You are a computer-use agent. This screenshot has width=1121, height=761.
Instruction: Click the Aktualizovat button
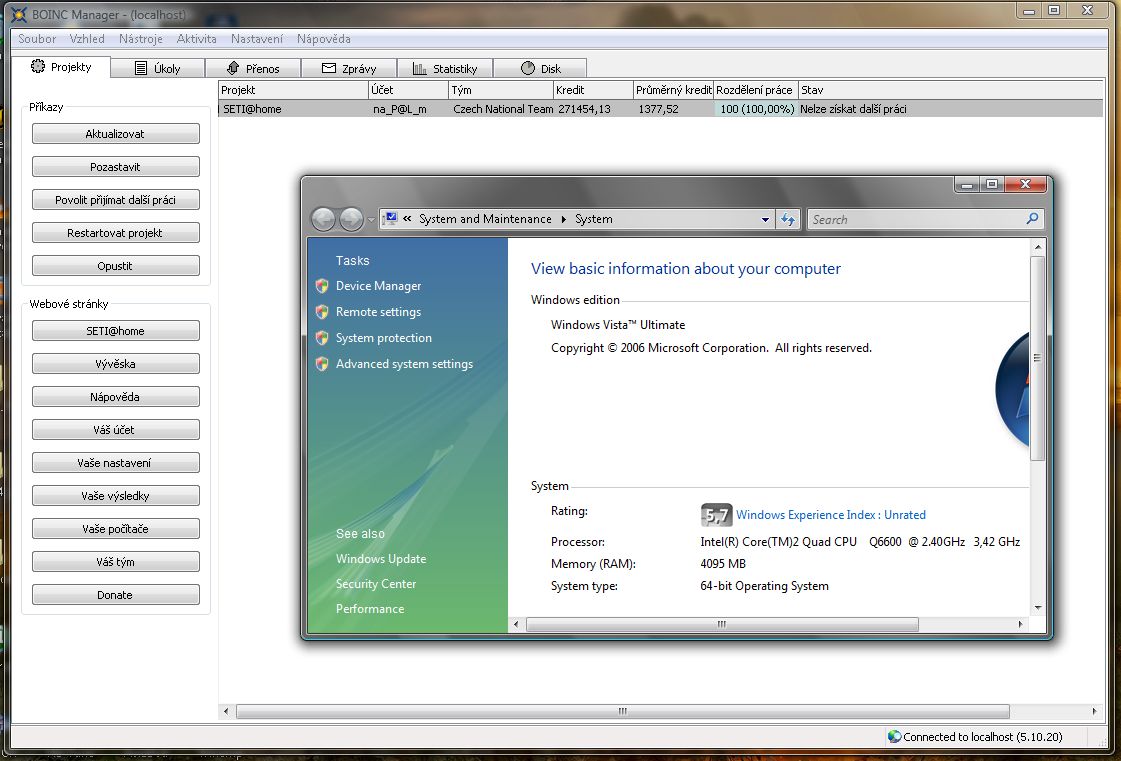pos(115,134)
